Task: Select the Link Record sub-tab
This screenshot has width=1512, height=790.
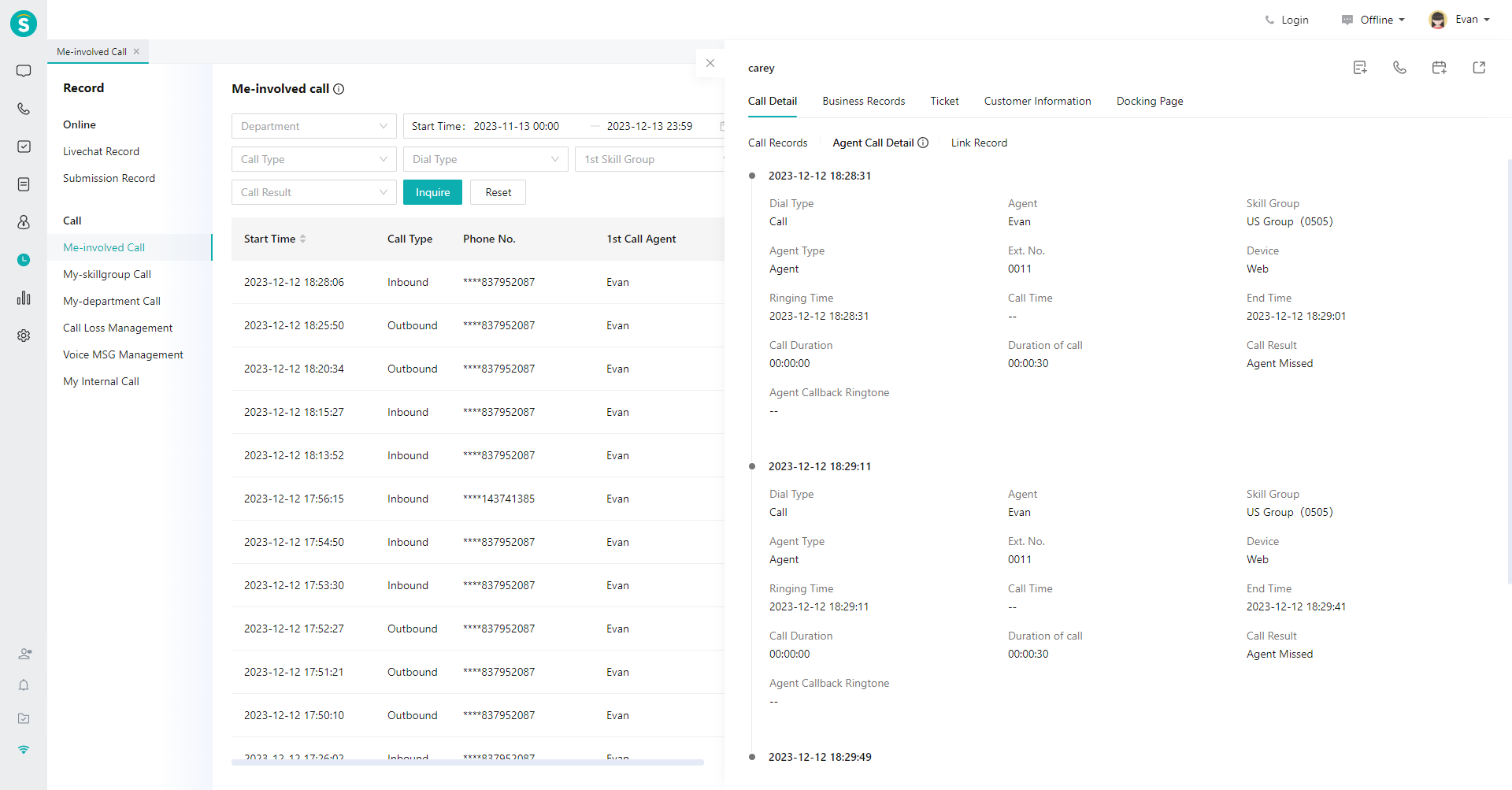Action: tap(979, 143)
